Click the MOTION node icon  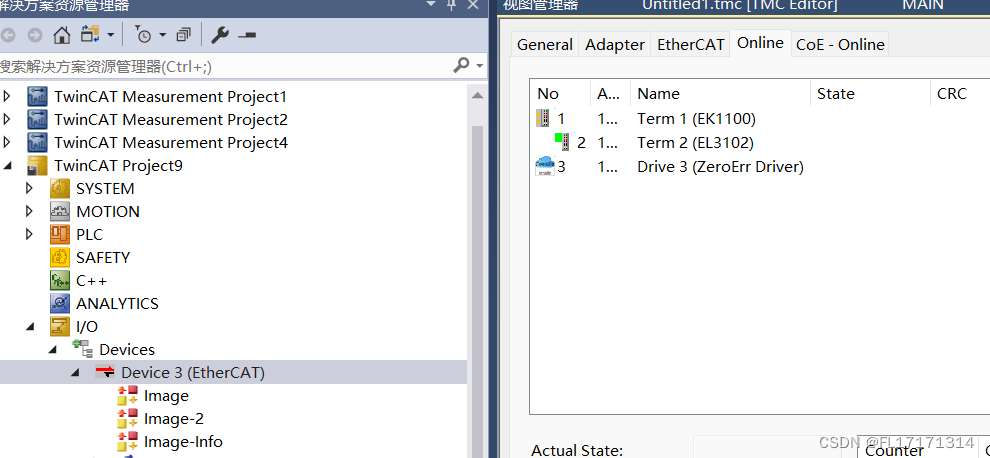click(x=60, y=212)
